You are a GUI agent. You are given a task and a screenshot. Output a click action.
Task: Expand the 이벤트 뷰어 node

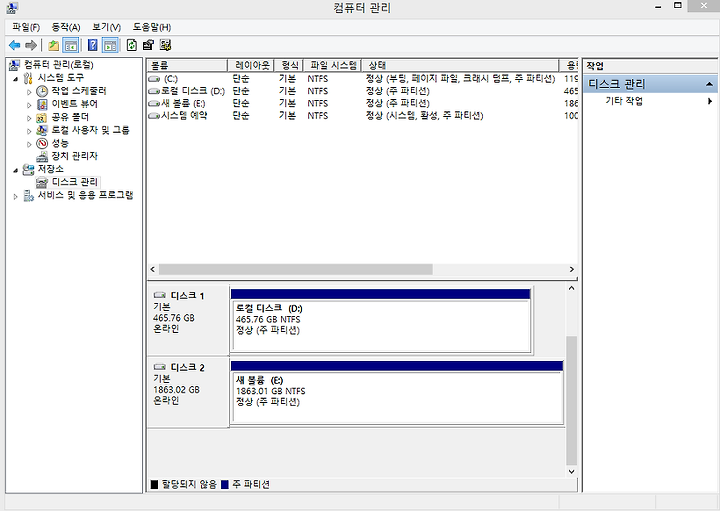pos(29,105)
